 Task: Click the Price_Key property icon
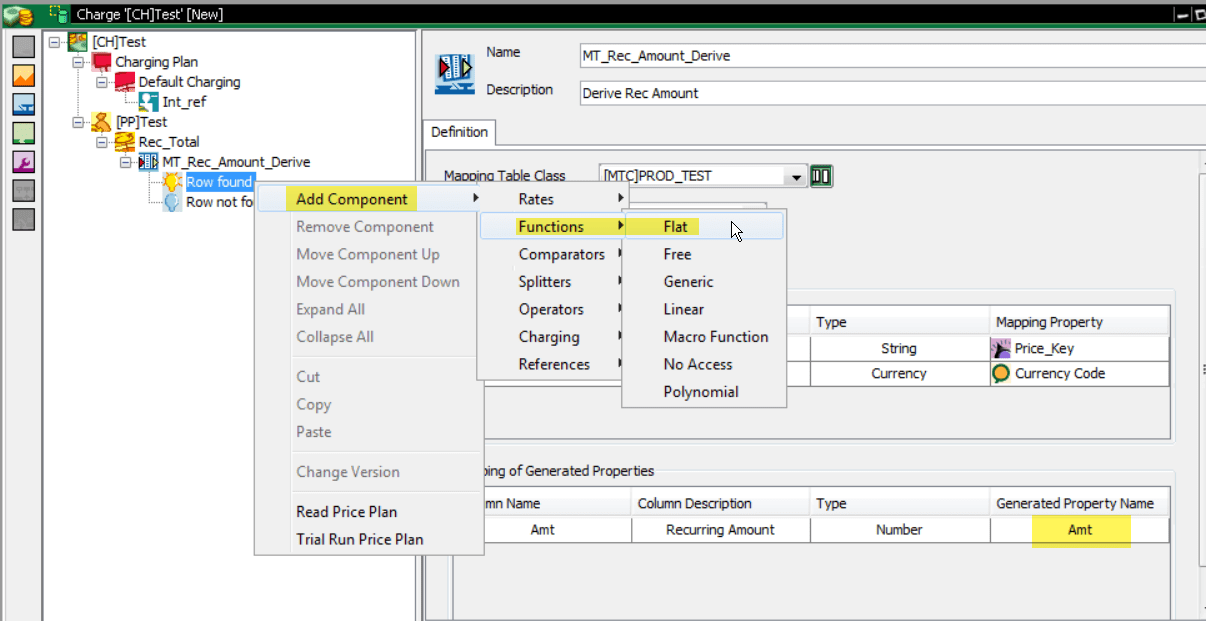coord(1001,349)
